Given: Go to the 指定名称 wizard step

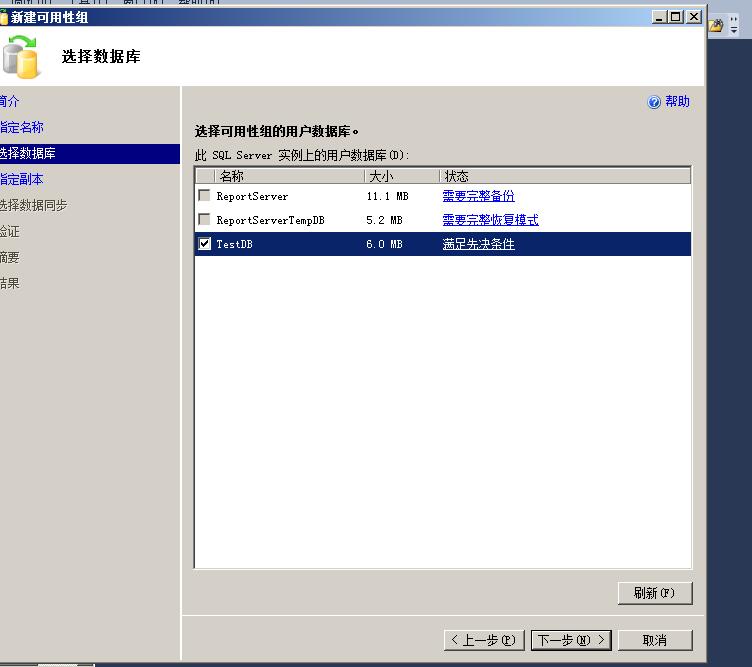Looking at the screenshot, I should click(22, 127).
